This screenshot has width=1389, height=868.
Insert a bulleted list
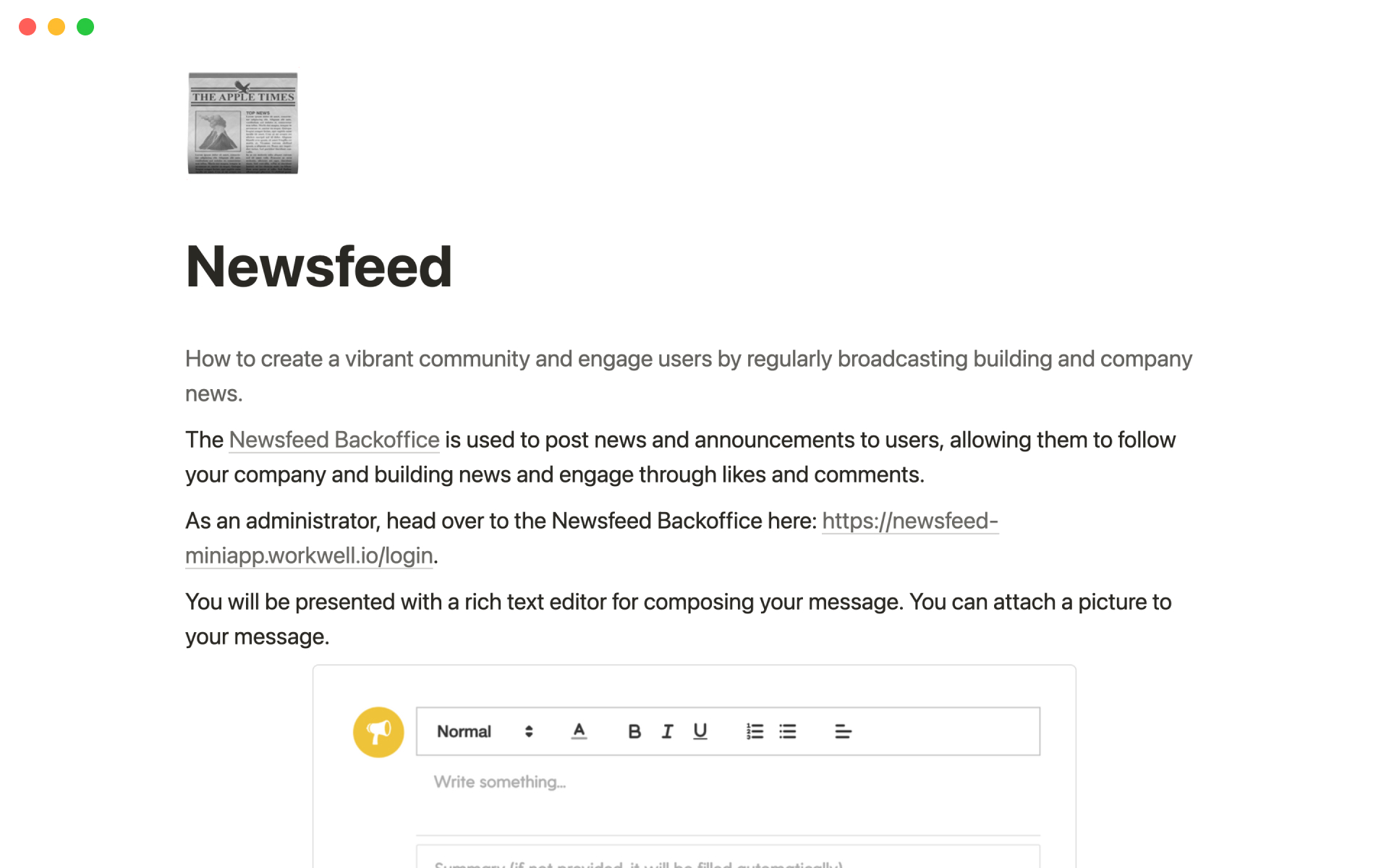[788, 731]
